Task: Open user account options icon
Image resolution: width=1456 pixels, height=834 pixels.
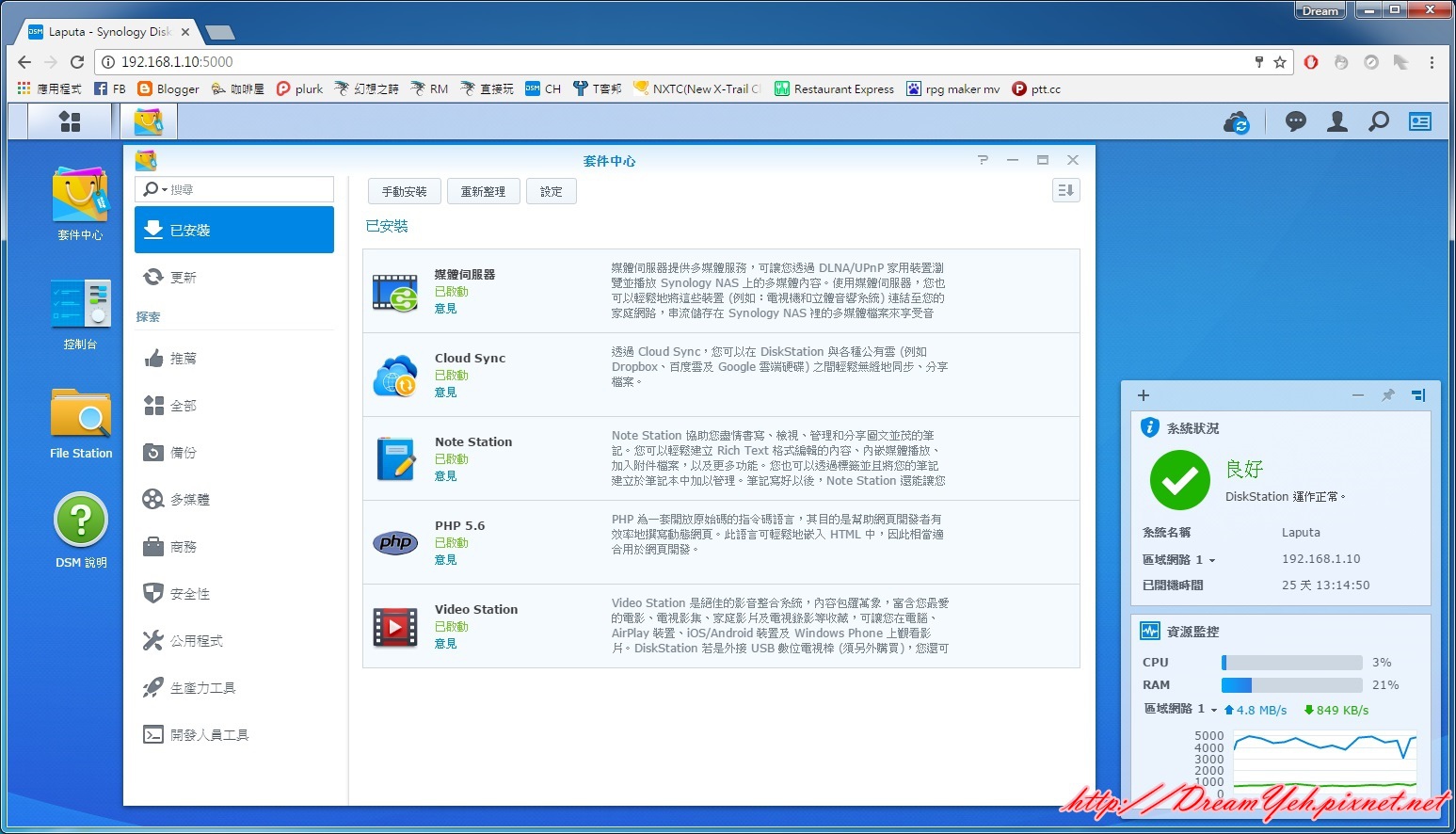Action: point(1336,121)
